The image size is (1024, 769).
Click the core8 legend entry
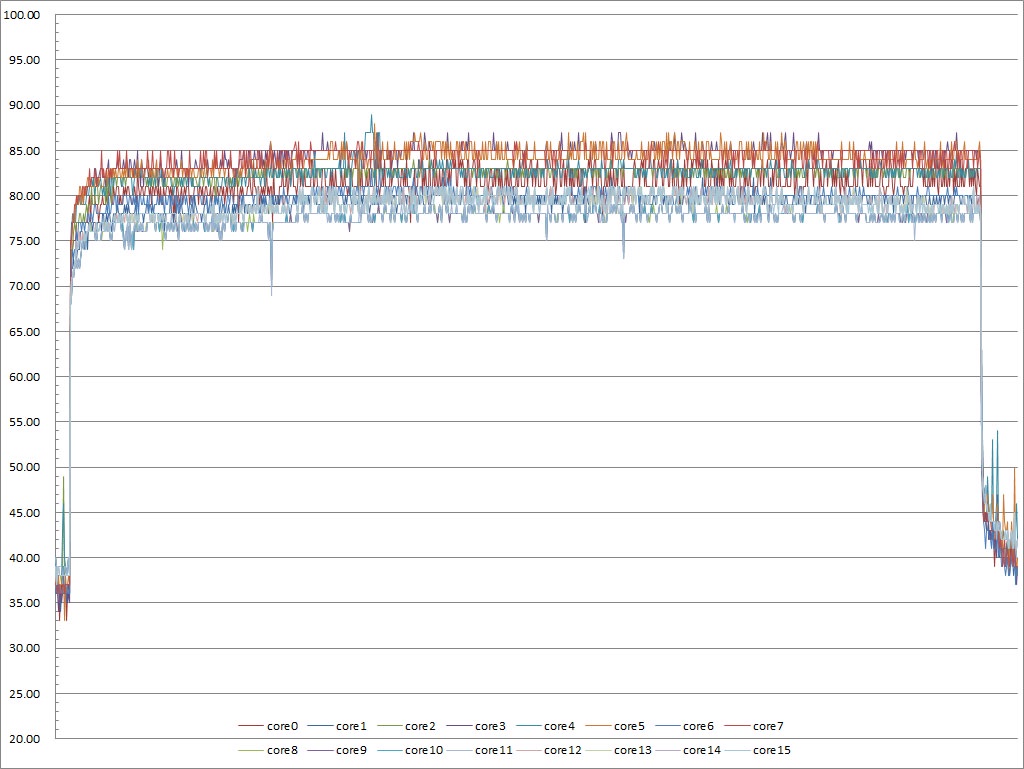[x=282, y=750]
